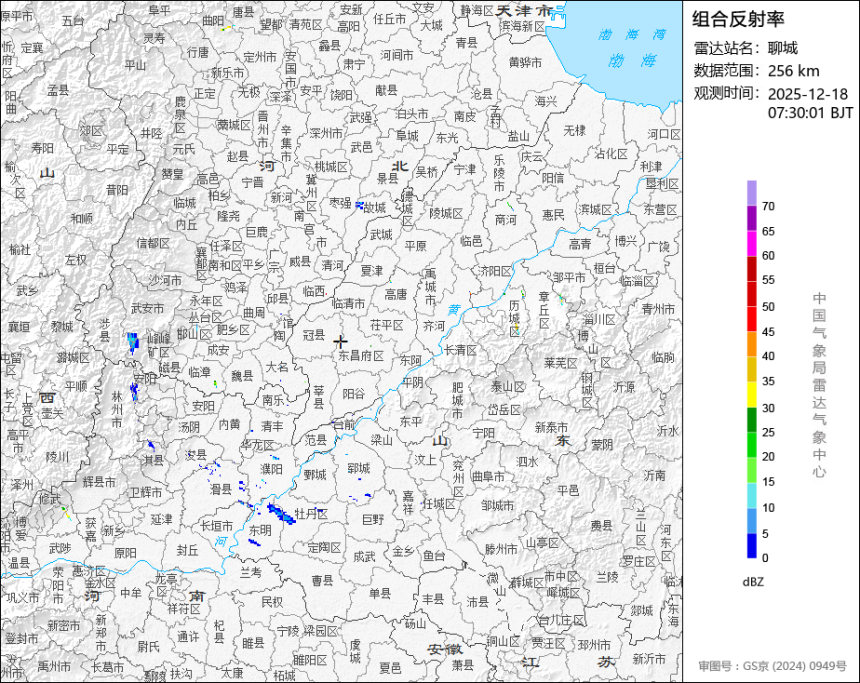
Task: Click the yellow swatch between 30 and 35
Action: [751, 395]
